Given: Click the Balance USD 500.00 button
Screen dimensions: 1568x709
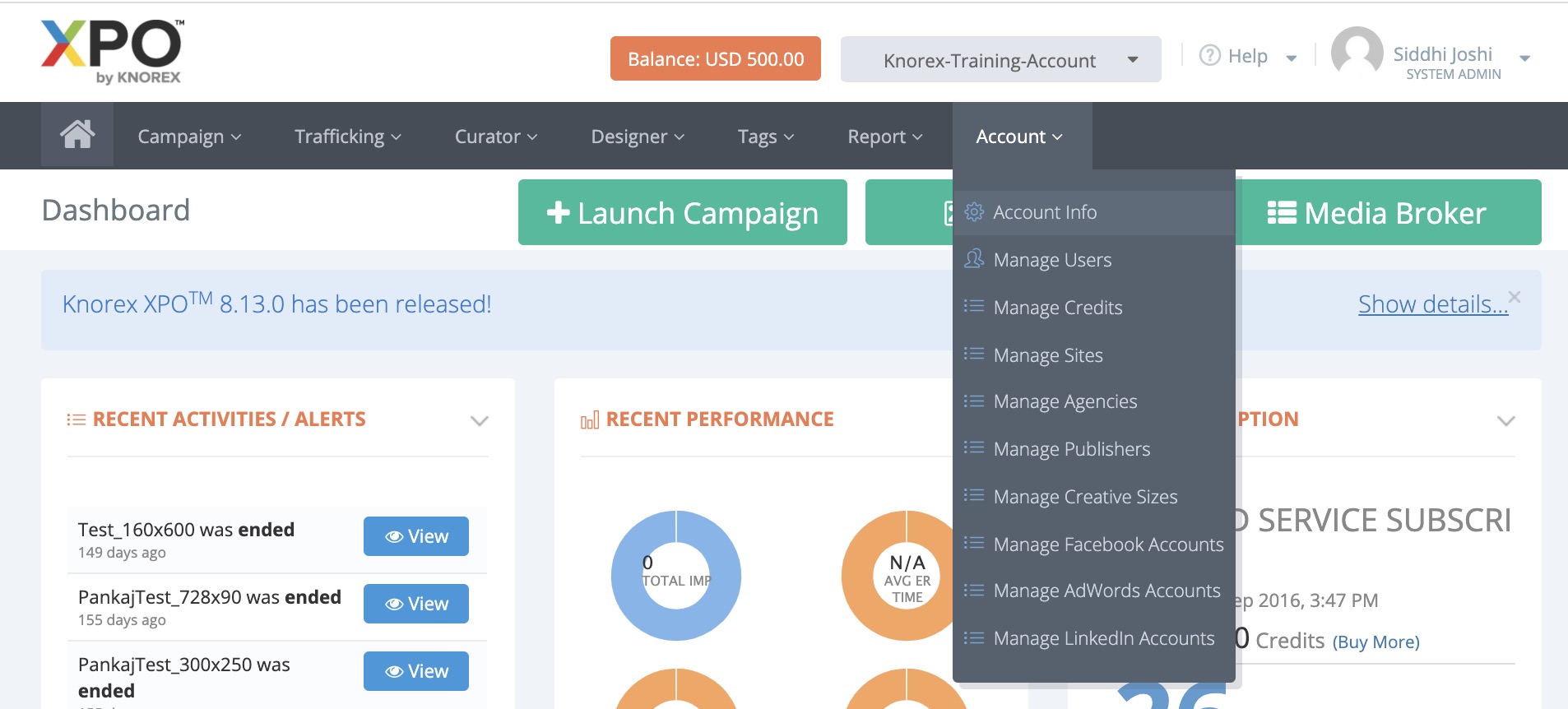Looking at the screenshot, I should coord(715,59).
